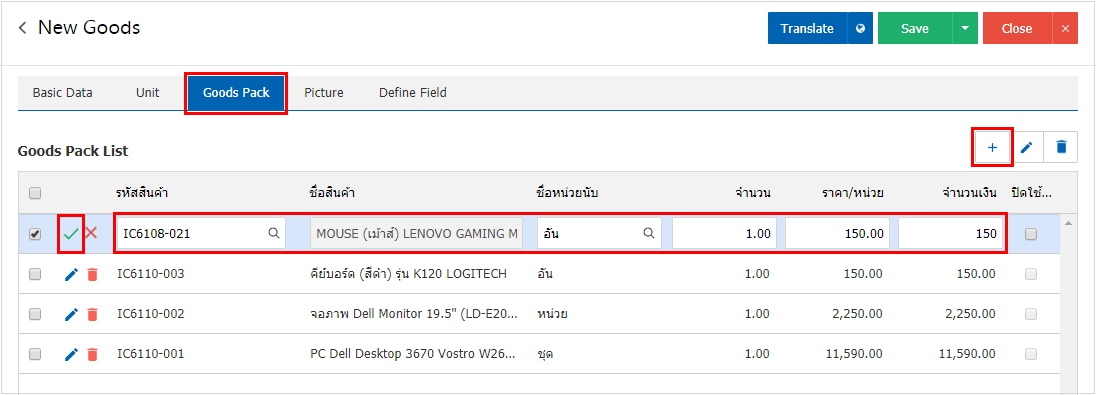This screenshot has height=395, width=1096.
Task: Click the Translate button
Action: point(807,29)
